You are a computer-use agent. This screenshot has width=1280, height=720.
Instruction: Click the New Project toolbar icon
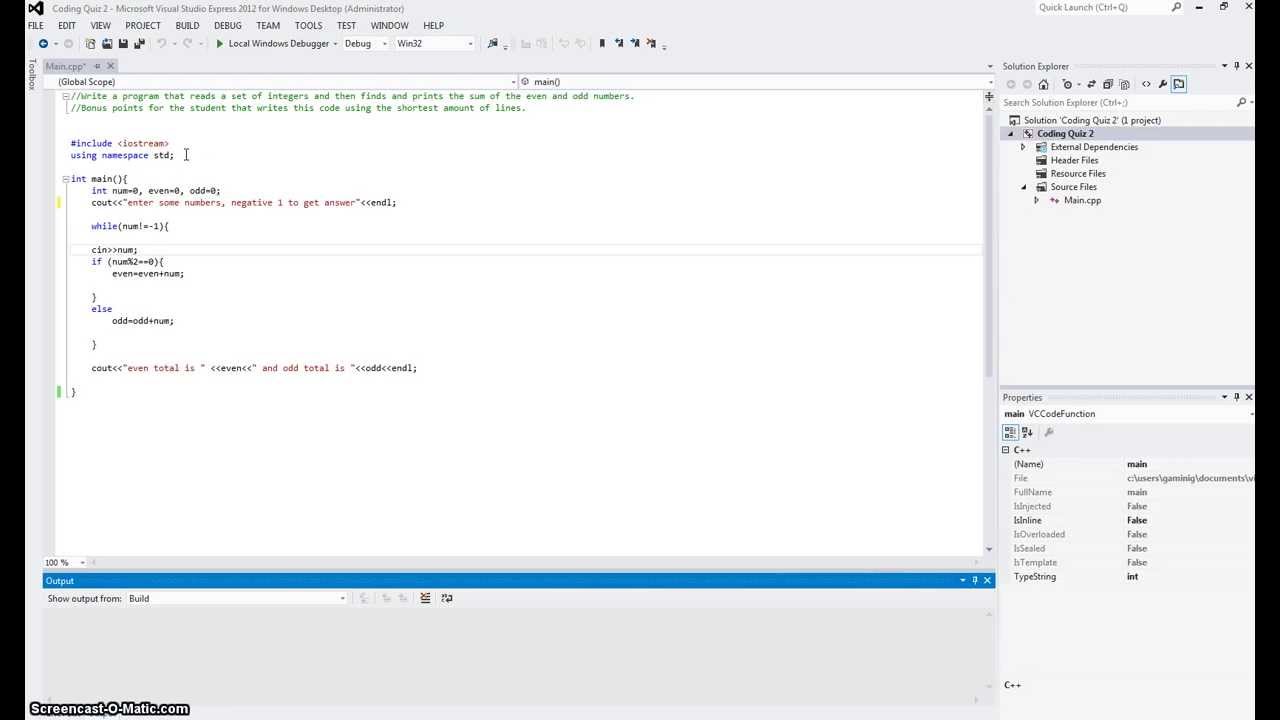click(91, 44)
